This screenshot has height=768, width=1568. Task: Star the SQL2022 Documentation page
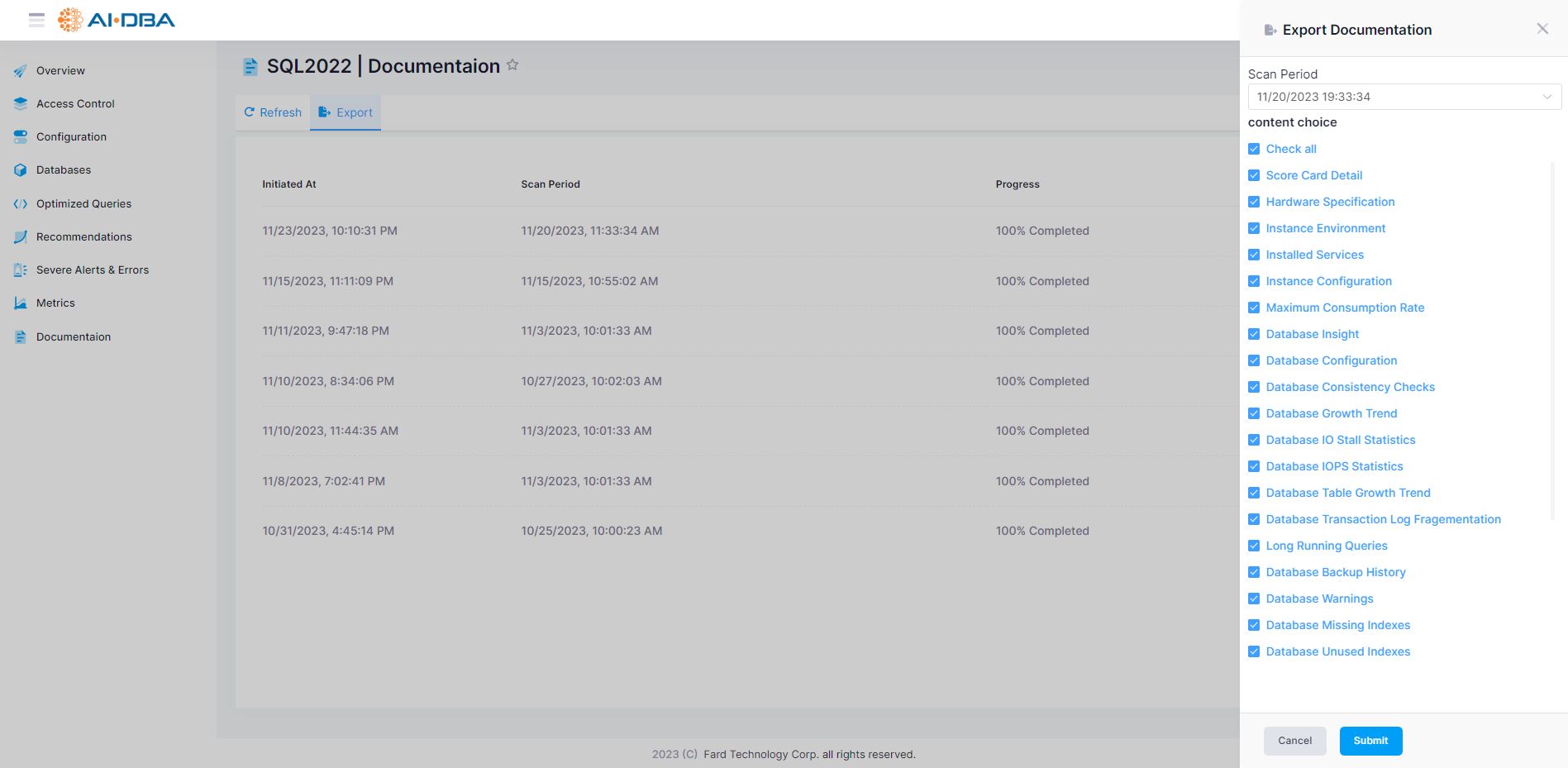tap(512, 64)
